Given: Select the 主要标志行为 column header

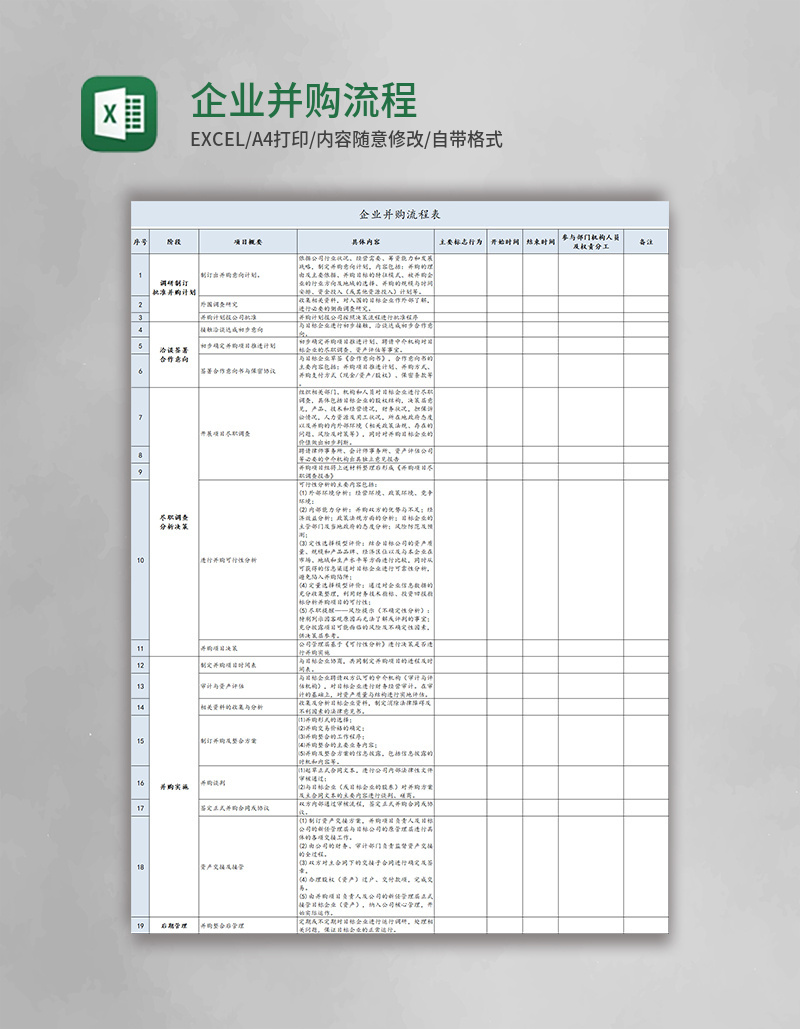Looking at the screenshot, I should (x=459, y=242).
